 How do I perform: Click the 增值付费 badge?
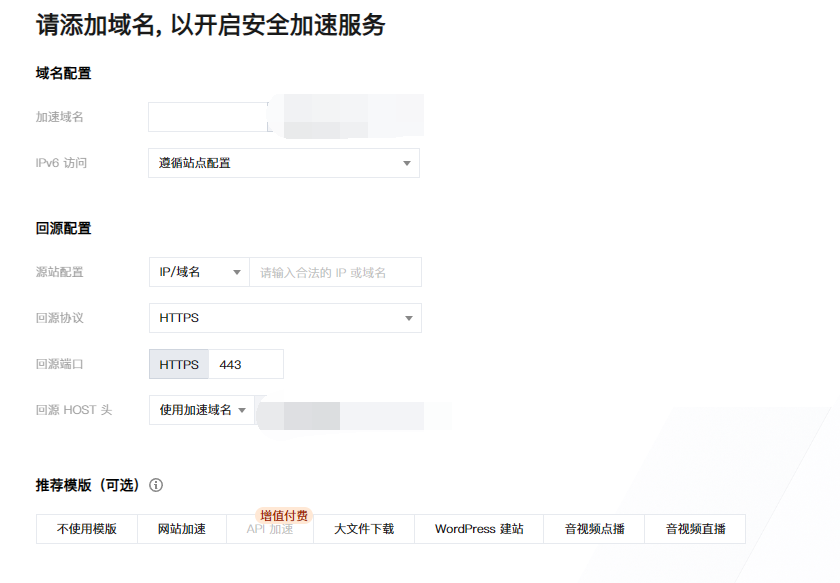(x=284, y=515)
